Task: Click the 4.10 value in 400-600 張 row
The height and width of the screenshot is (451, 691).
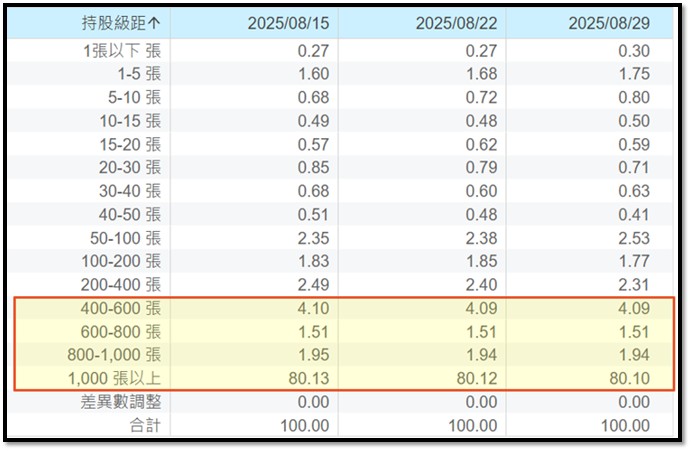Action: (313, 308)
